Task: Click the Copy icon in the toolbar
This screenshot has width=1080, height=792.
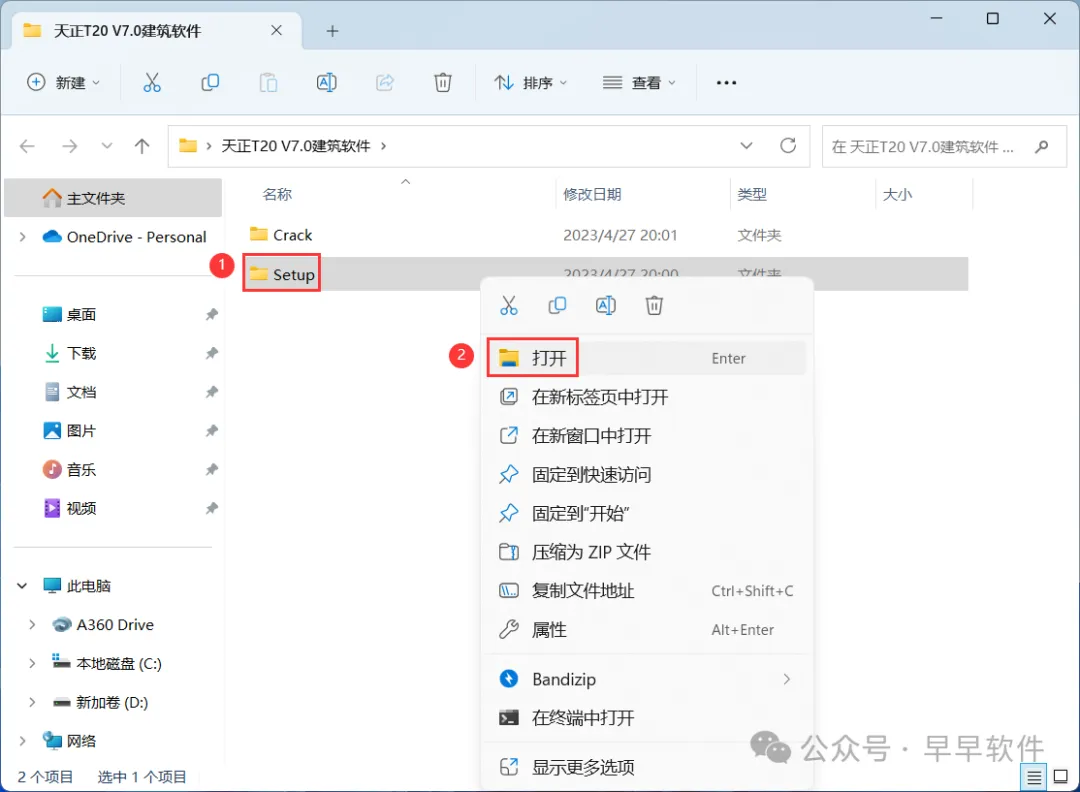Action: coord(210,83)
